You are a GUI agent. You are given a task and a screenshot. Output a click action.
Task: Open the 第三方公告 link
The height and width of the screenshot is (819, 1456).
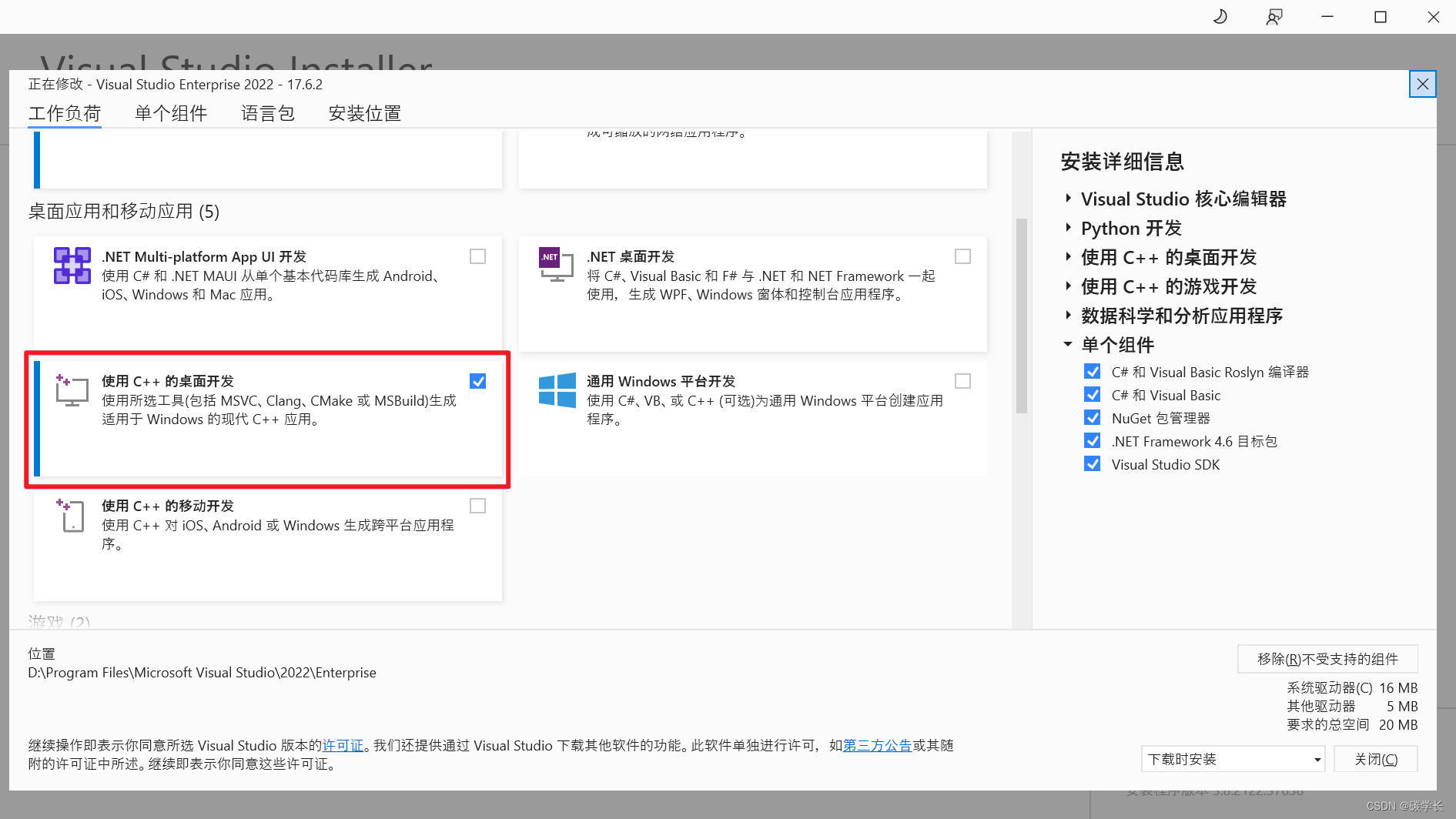click(877, 745)
